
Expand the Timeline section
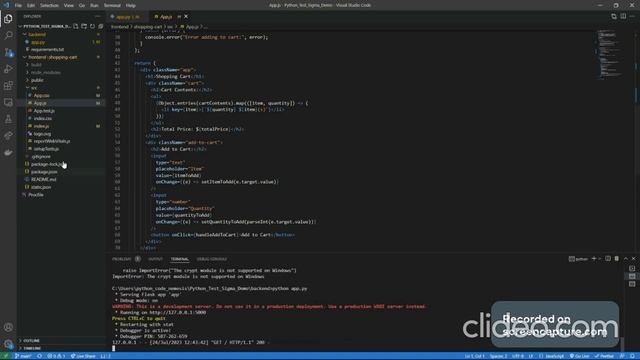(x=61, y=348)
